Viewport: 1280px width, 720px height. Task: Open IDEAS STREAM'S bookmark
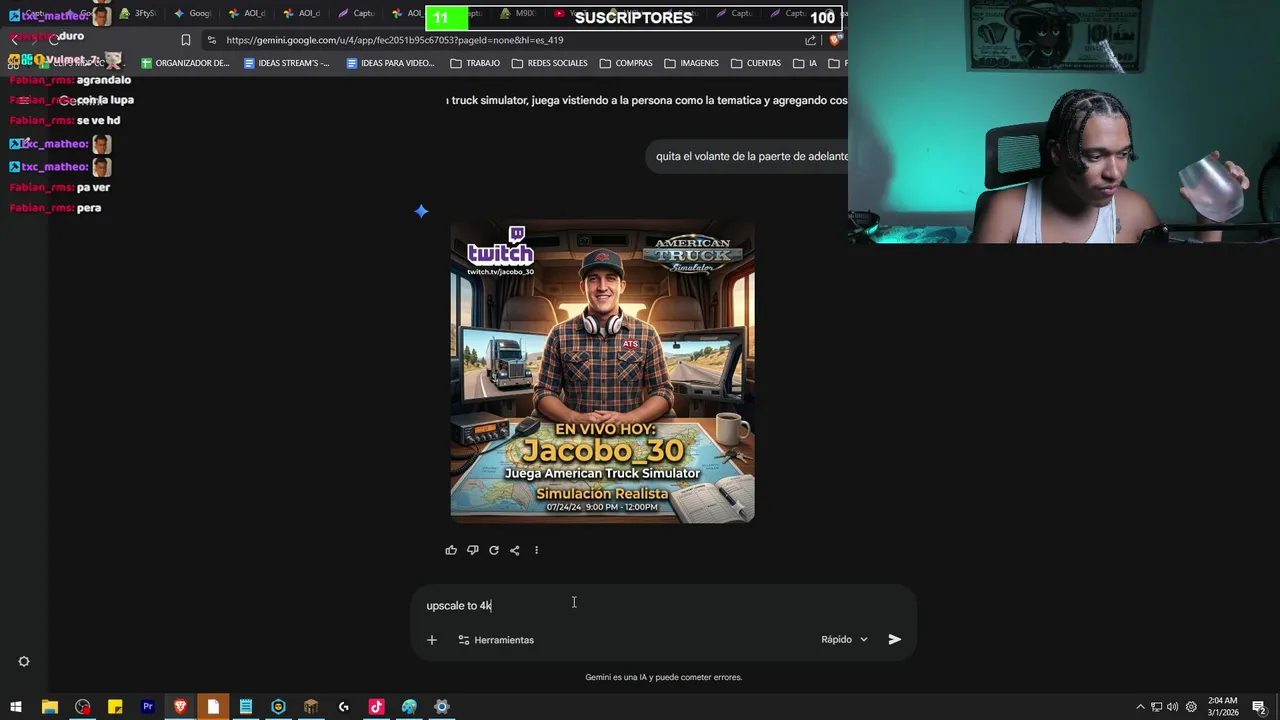[286, 63]
